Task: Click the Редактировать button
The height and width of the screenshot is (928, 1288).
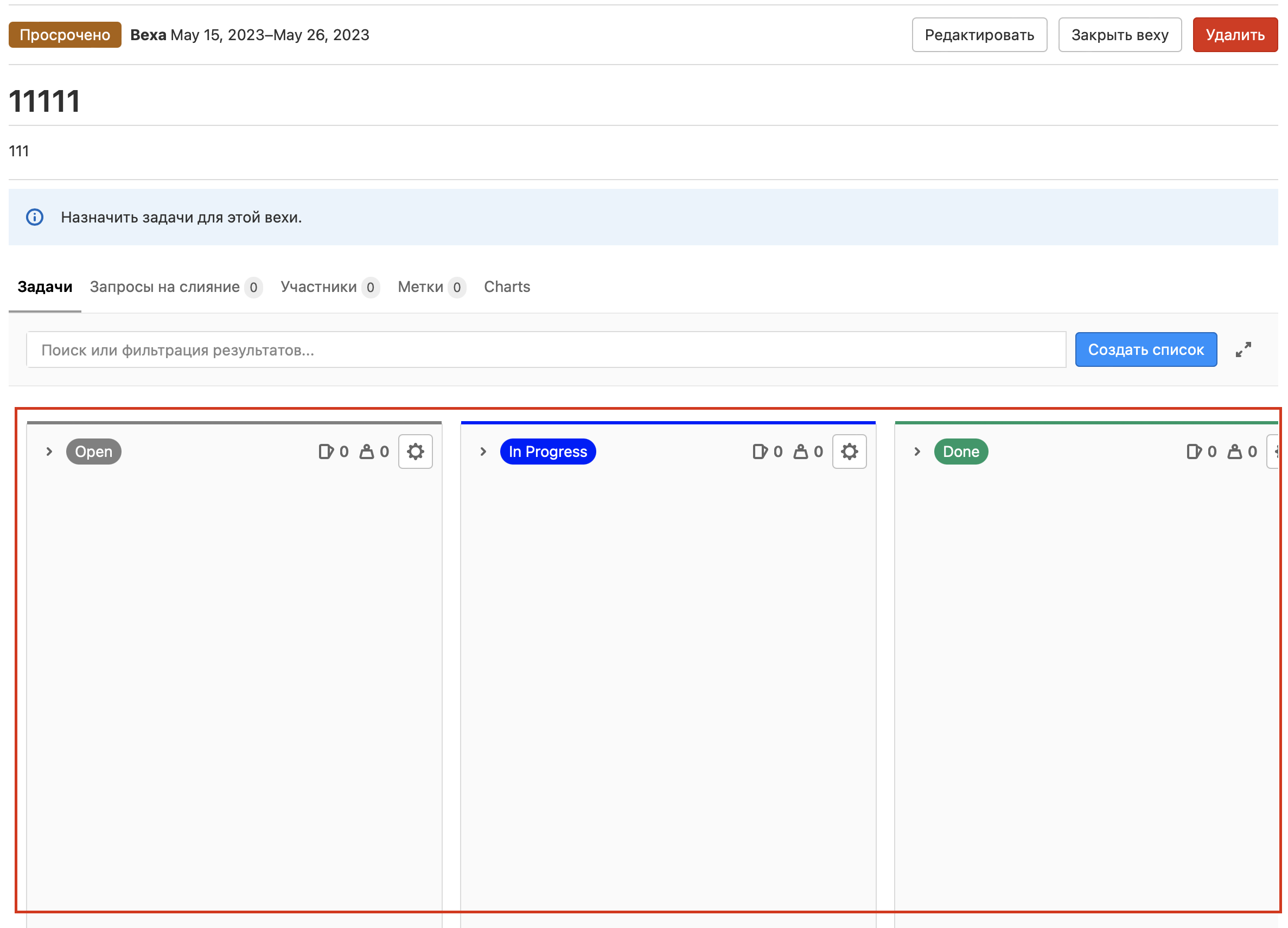Action: pyautogui.click(x=979, y=35)
